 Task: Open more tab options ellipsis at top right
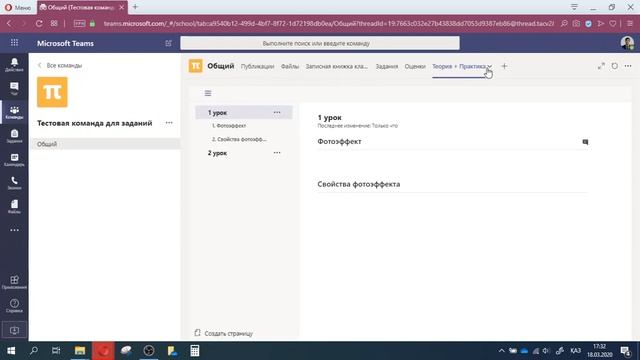(628, 66)
